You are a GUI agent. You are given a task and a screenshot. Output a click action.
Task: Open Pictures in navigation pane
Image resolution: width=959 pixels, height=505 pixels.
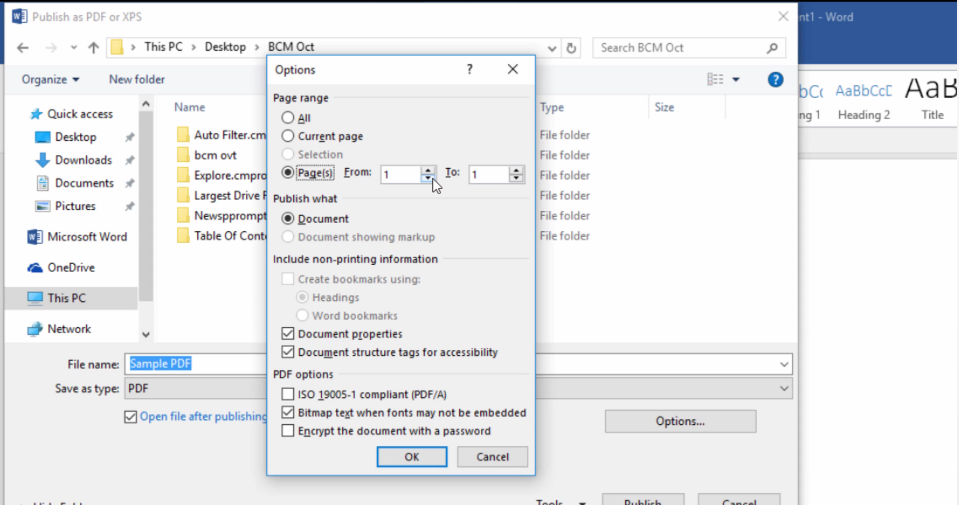pyautogui.click(x=65, y=206)
